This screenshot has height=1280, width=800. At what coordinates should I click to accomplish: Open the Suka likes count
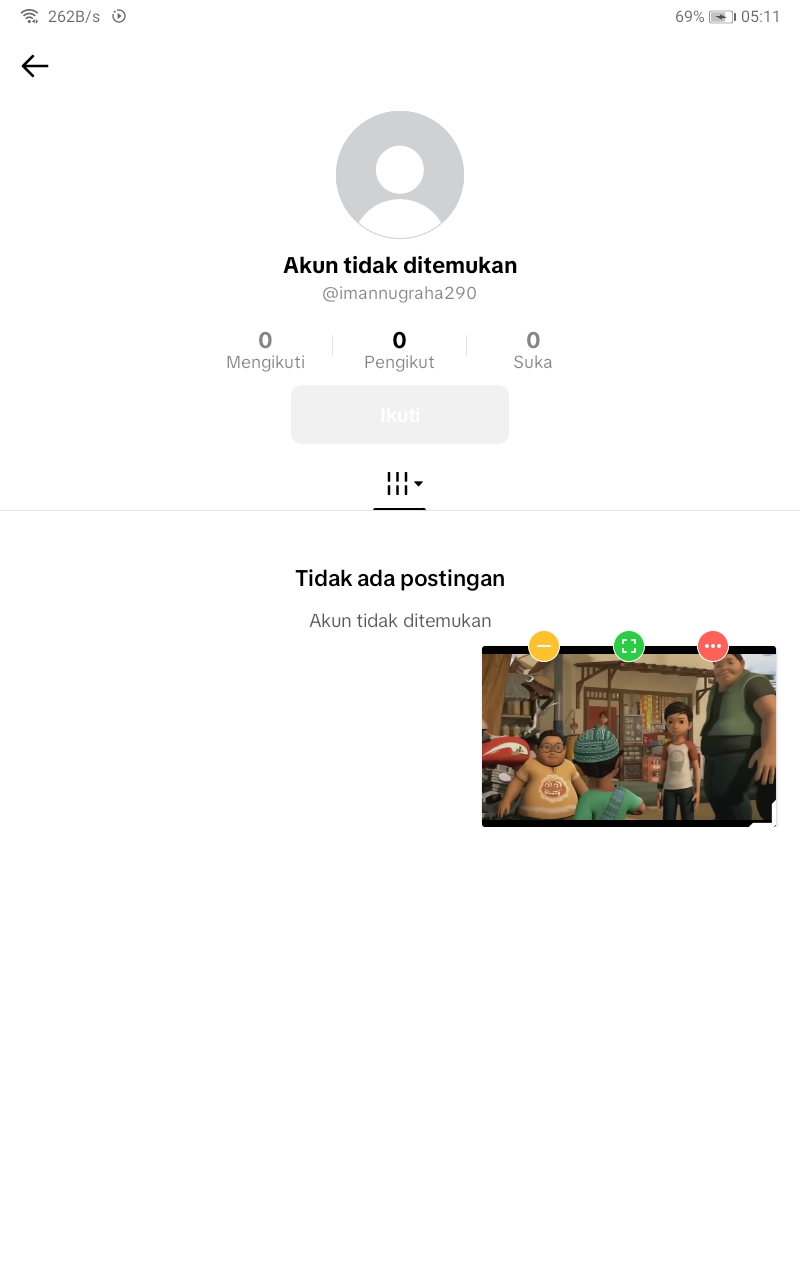coord(533,350)
